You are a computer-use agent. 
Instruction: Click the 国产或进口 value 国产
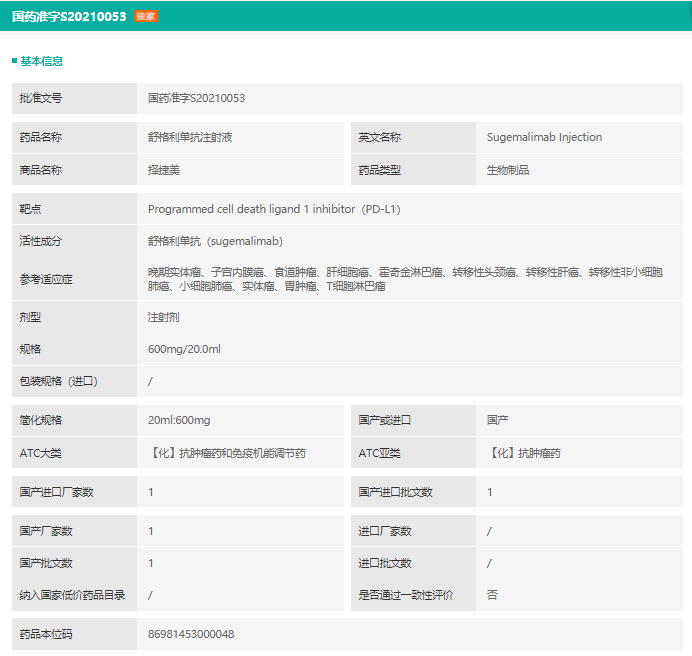pyautogui.click(x=498, y=420)
